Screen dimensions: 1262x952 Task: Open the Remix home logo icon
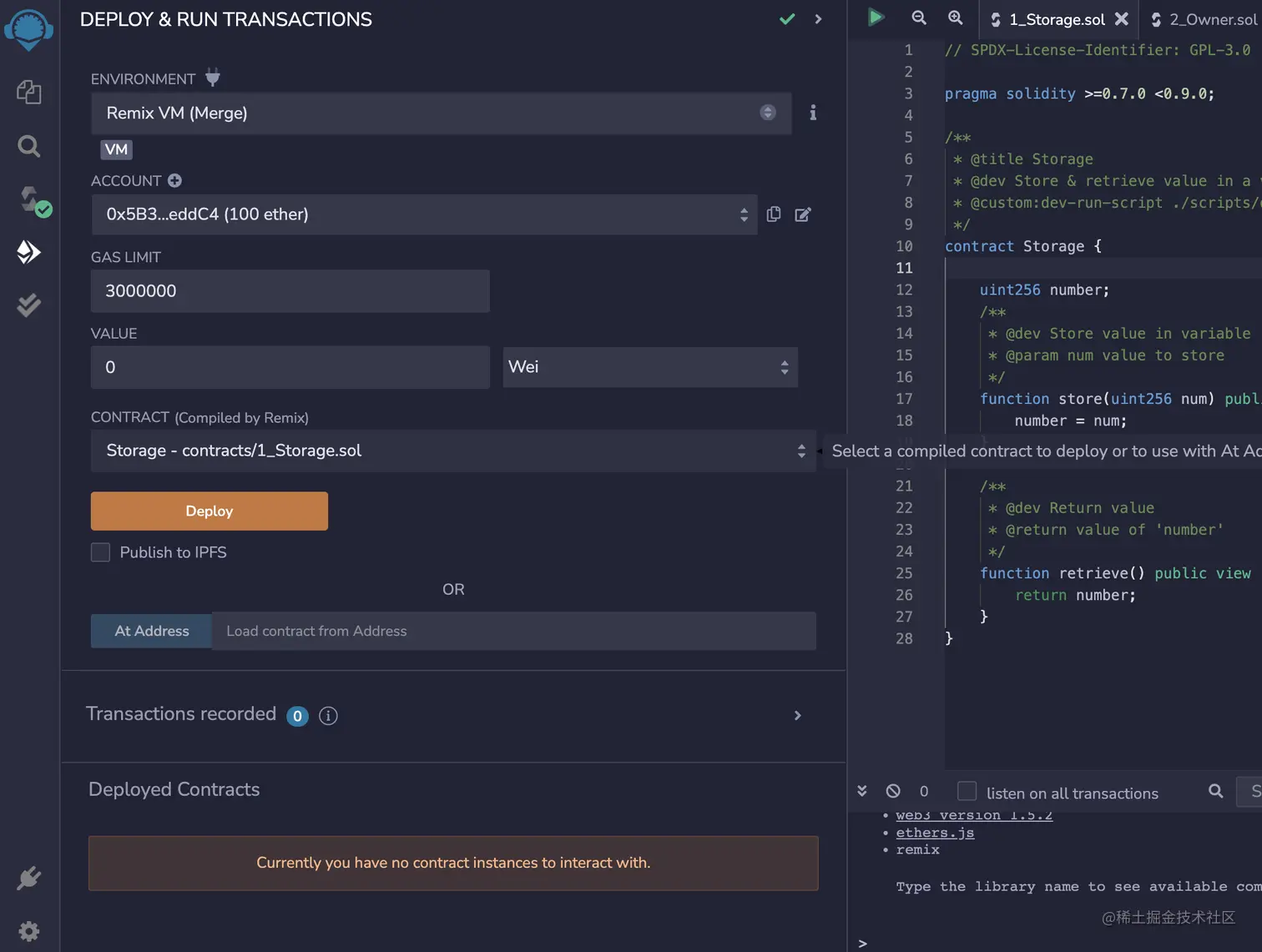(29, 29)
